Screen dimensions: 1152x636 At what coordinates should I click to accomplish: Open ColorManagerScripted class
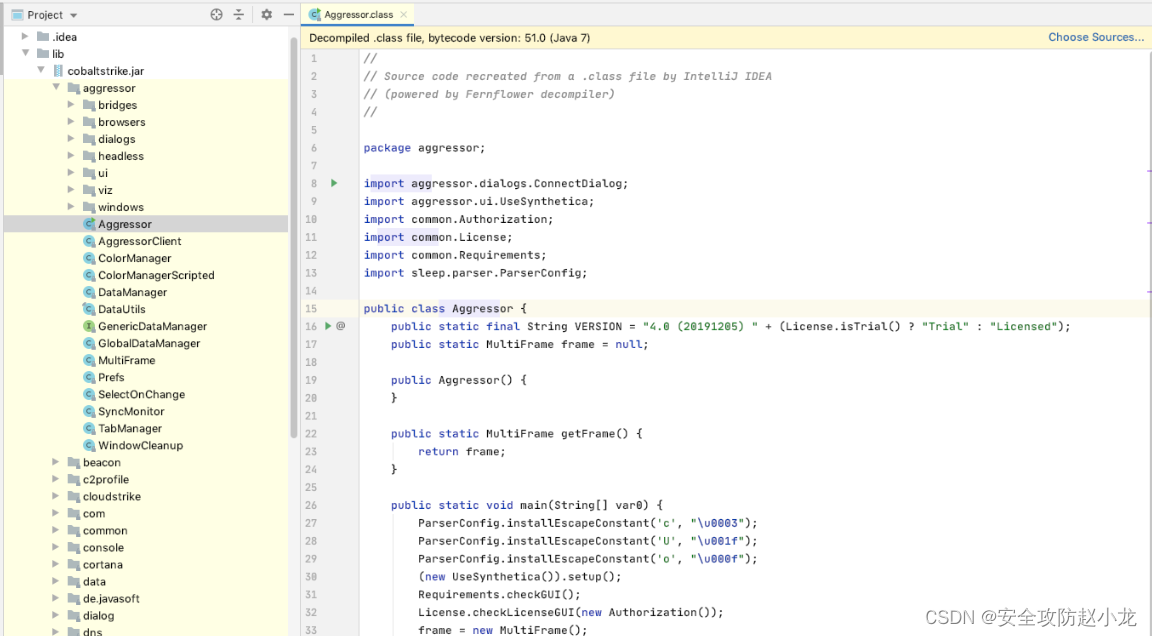click(x=156, y=275)
